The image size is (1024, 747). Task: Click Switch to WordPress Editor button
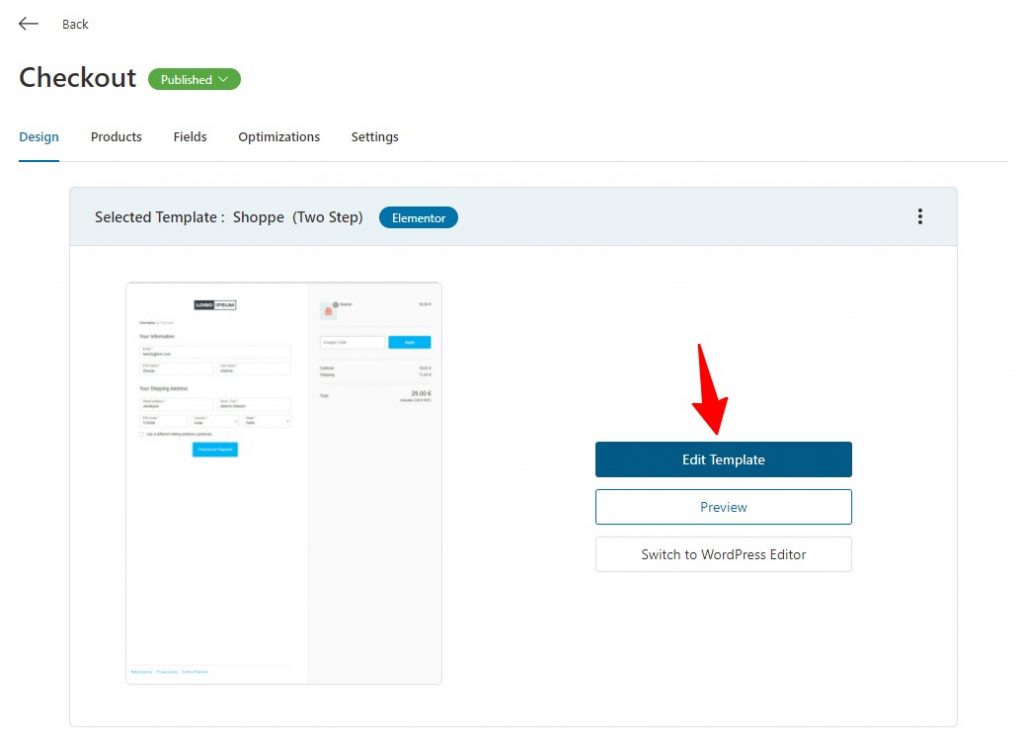[x=724, y=554]
